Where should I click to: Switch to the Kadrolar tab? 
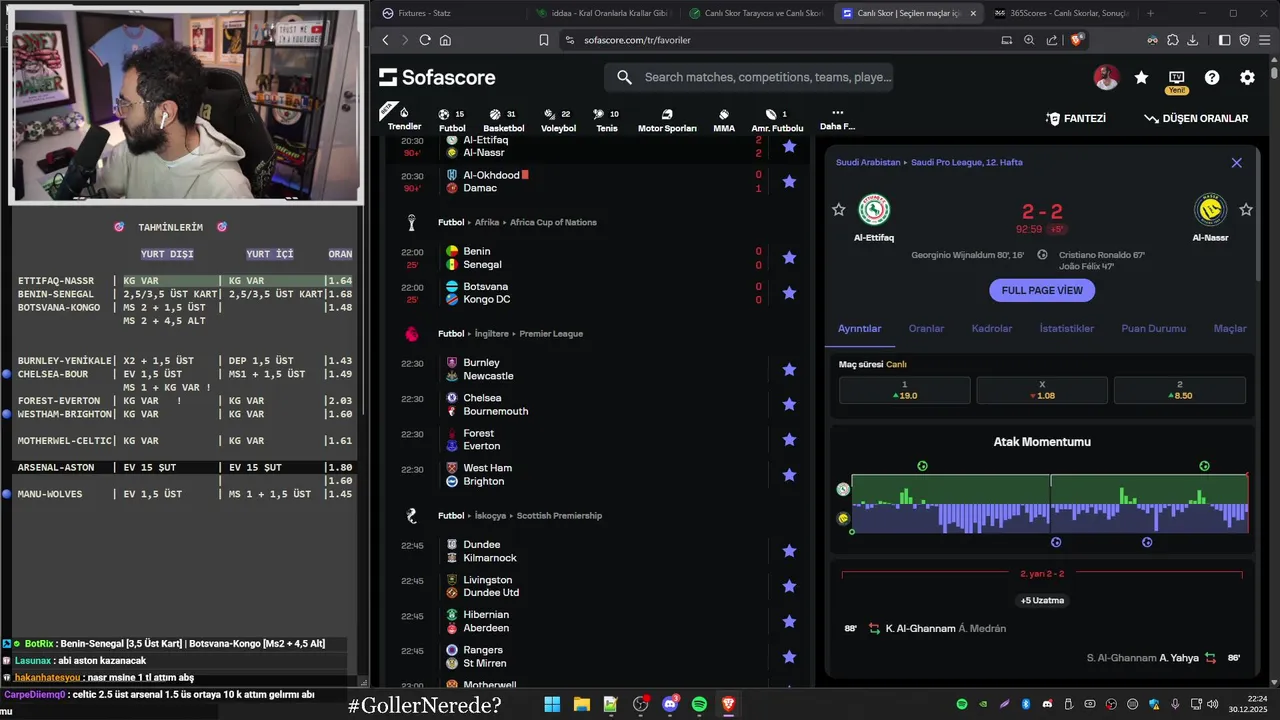click(992, 328)
